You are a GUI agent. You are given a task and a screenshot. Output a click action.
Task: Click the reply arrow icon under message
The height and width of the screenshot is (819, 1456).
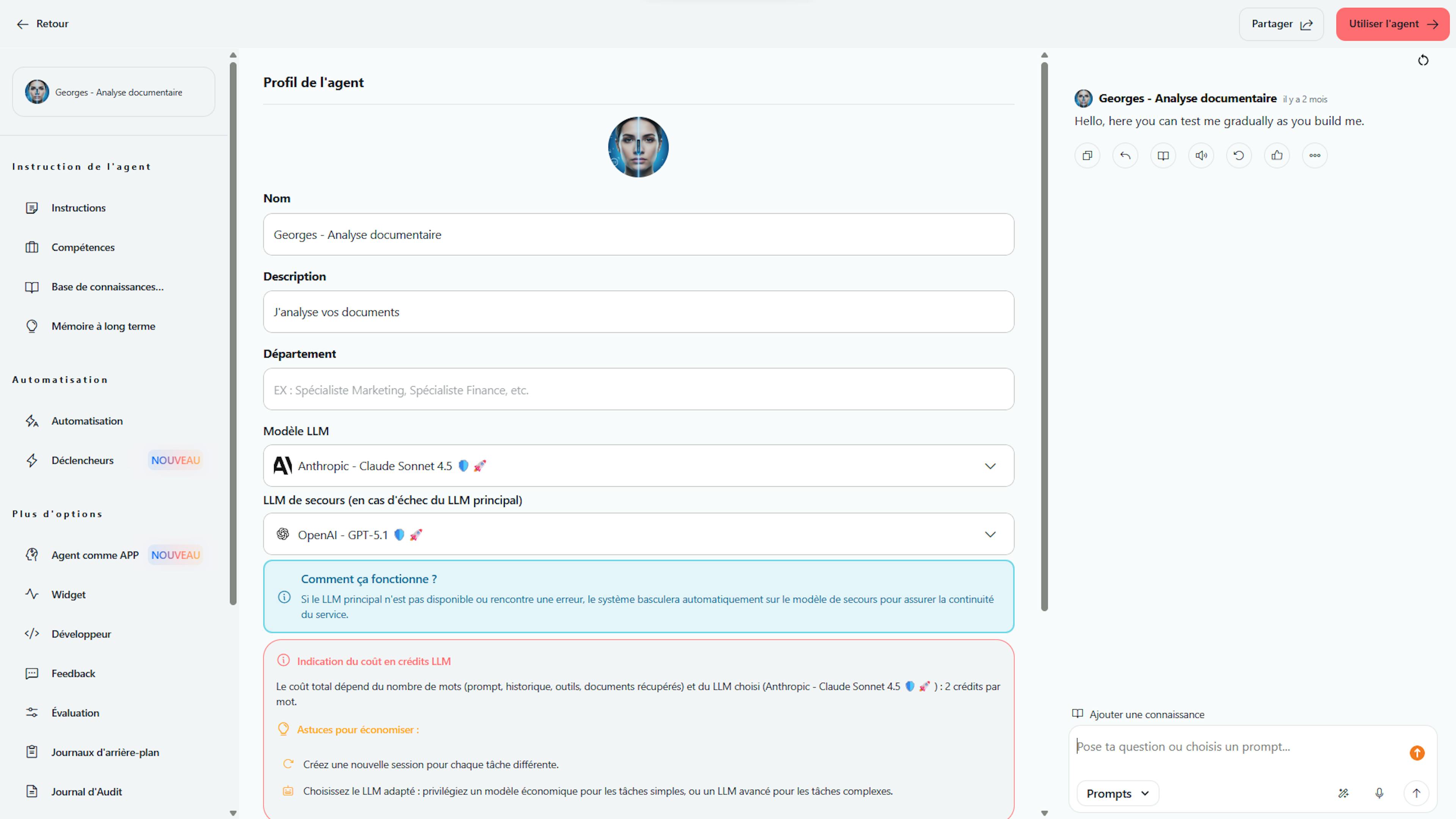point(1125,155)
